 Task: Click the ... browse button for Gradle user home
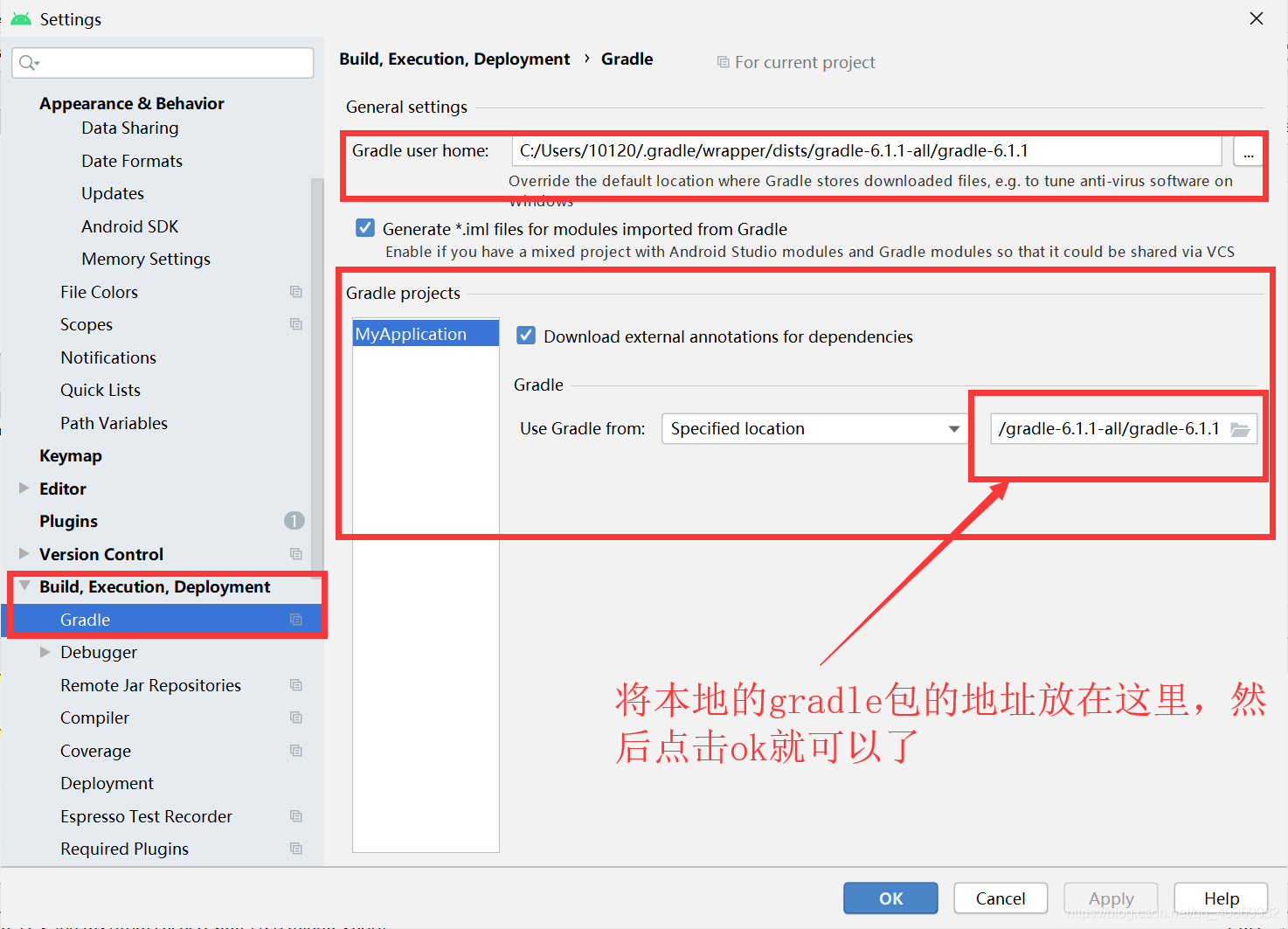click(x=1248, y=151)
